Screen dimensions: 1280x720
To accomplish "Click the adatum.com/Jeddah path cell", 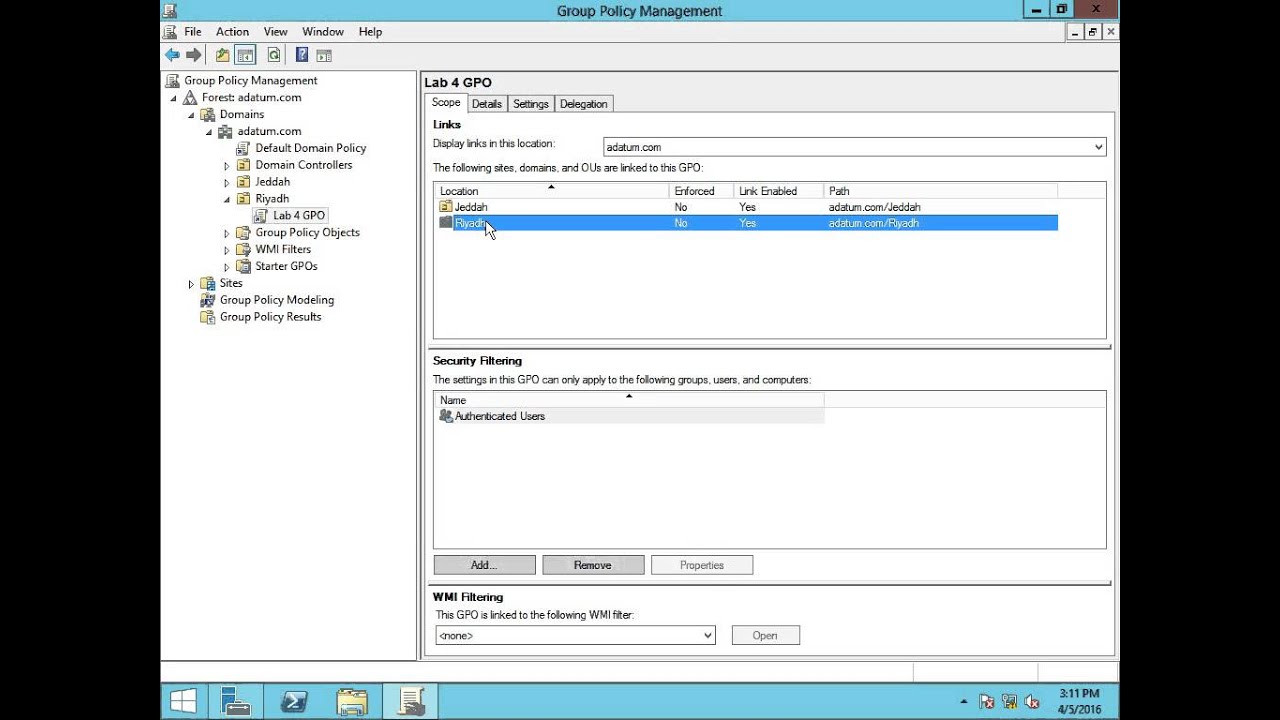I will tap(874, 207).
